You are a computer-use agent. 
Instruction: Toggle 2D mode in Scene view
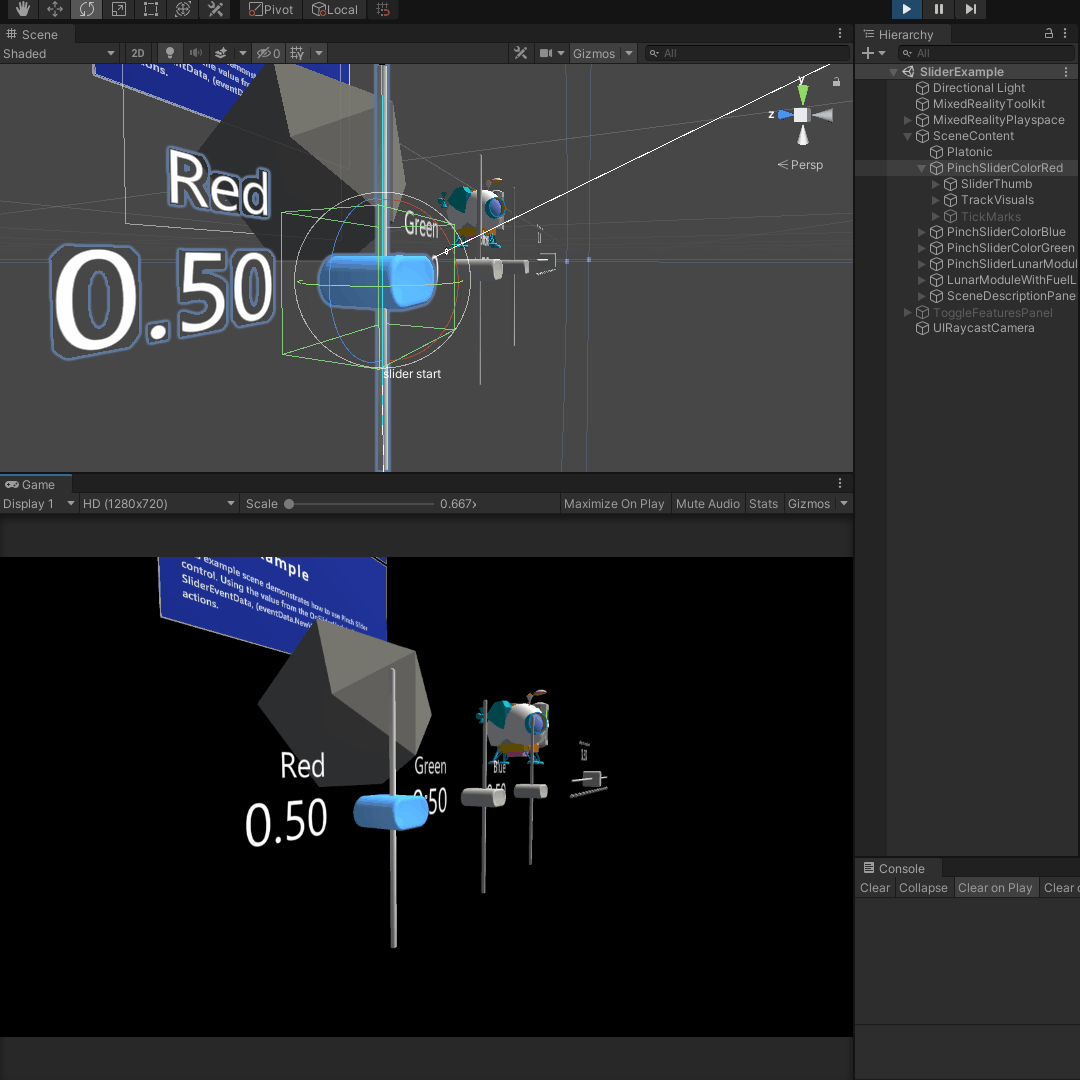138,53
